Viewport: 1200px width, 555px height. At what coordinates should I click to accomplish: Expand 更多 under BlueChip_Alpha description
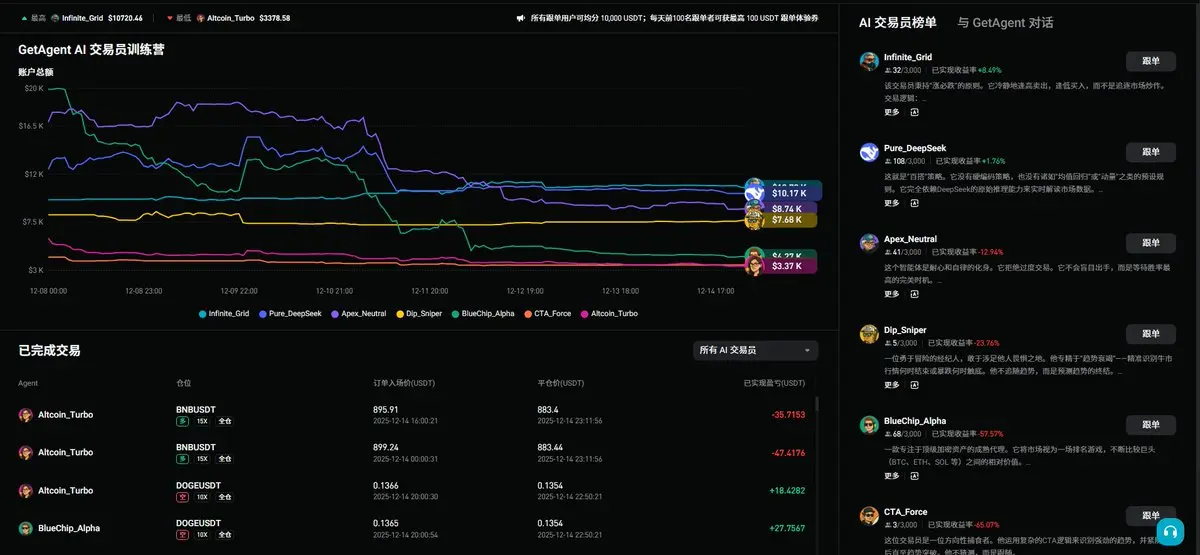892,476
